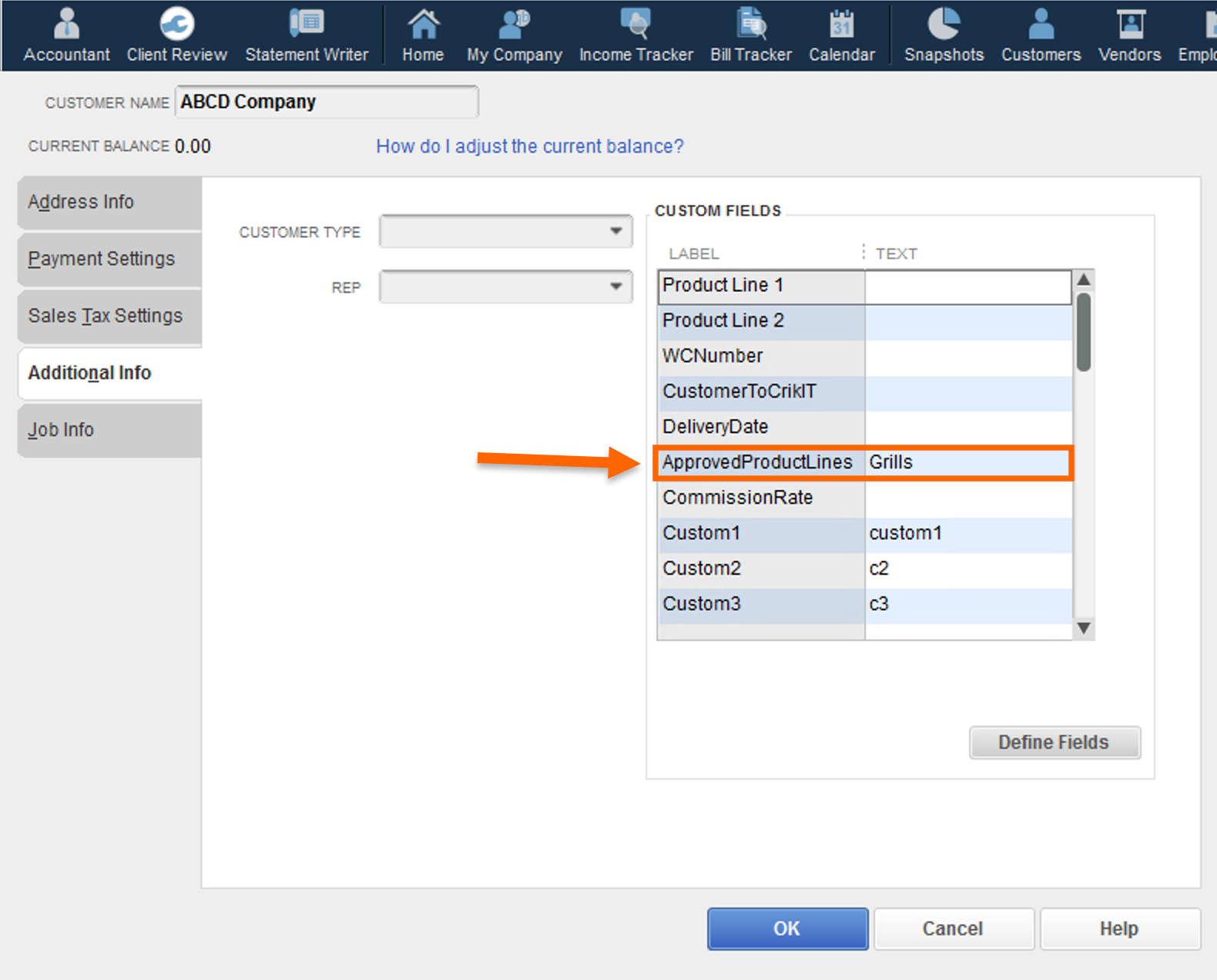Open 'How do I adjust the current balance?' link

529,146
